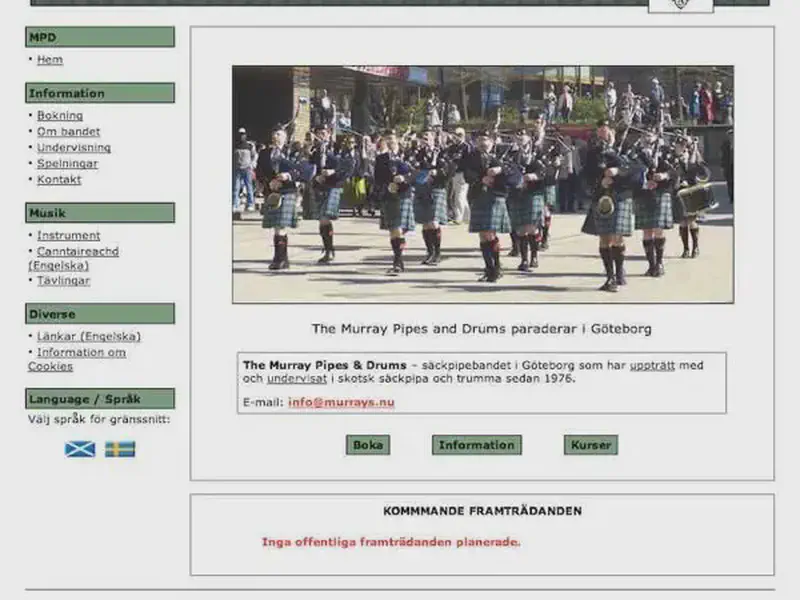Click the Murray Pipes and Drums paraderar caption
Viewport: 800px width, 600px height.
click(x=482, y=329)
